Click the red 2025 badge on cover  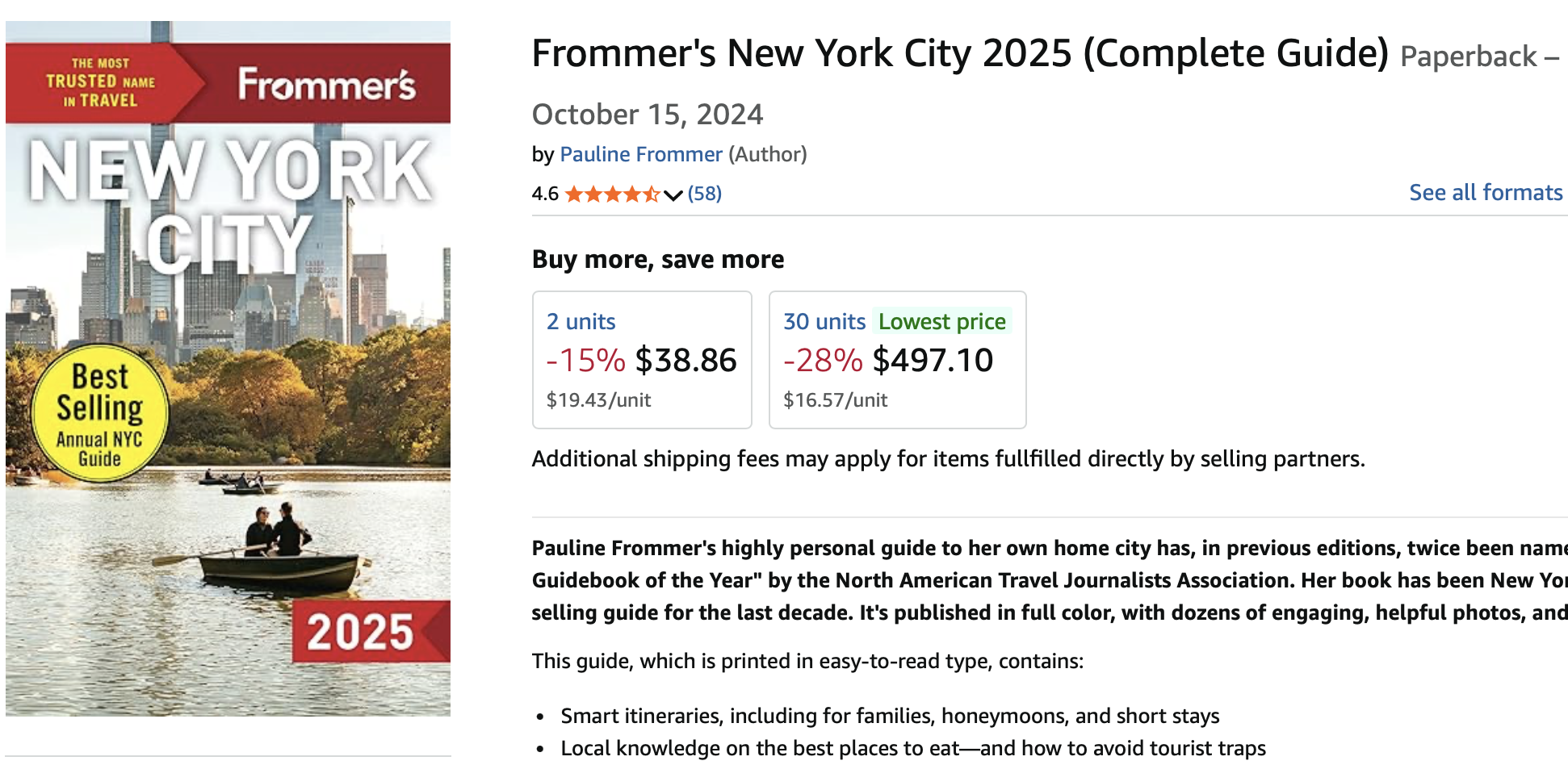pyautogui.click(x=361, y=631)
